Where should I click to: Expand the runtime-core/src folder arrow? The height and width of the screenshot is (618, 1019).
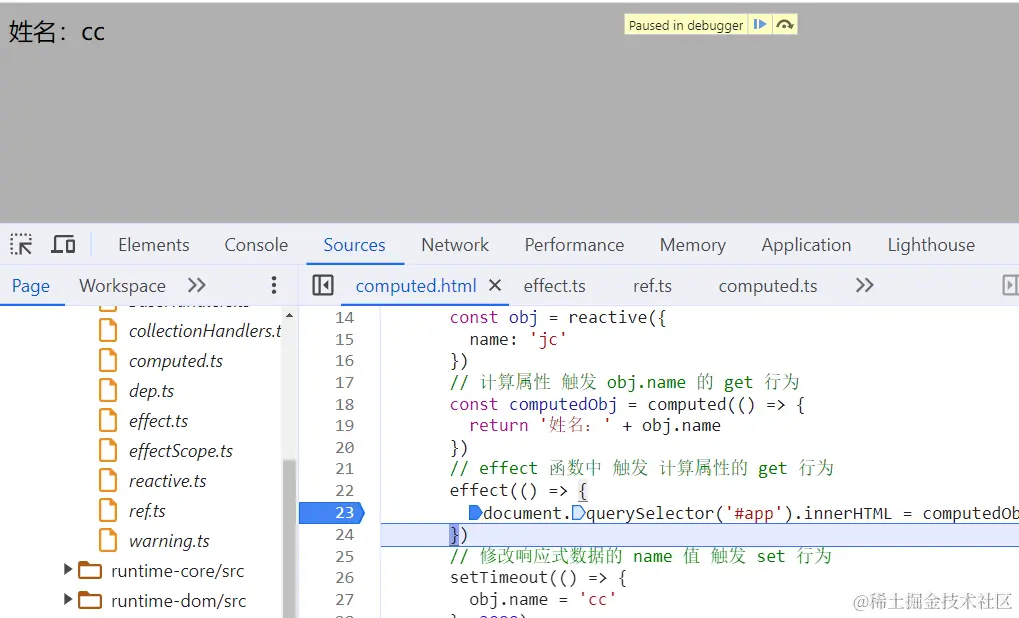click(68, 570)
